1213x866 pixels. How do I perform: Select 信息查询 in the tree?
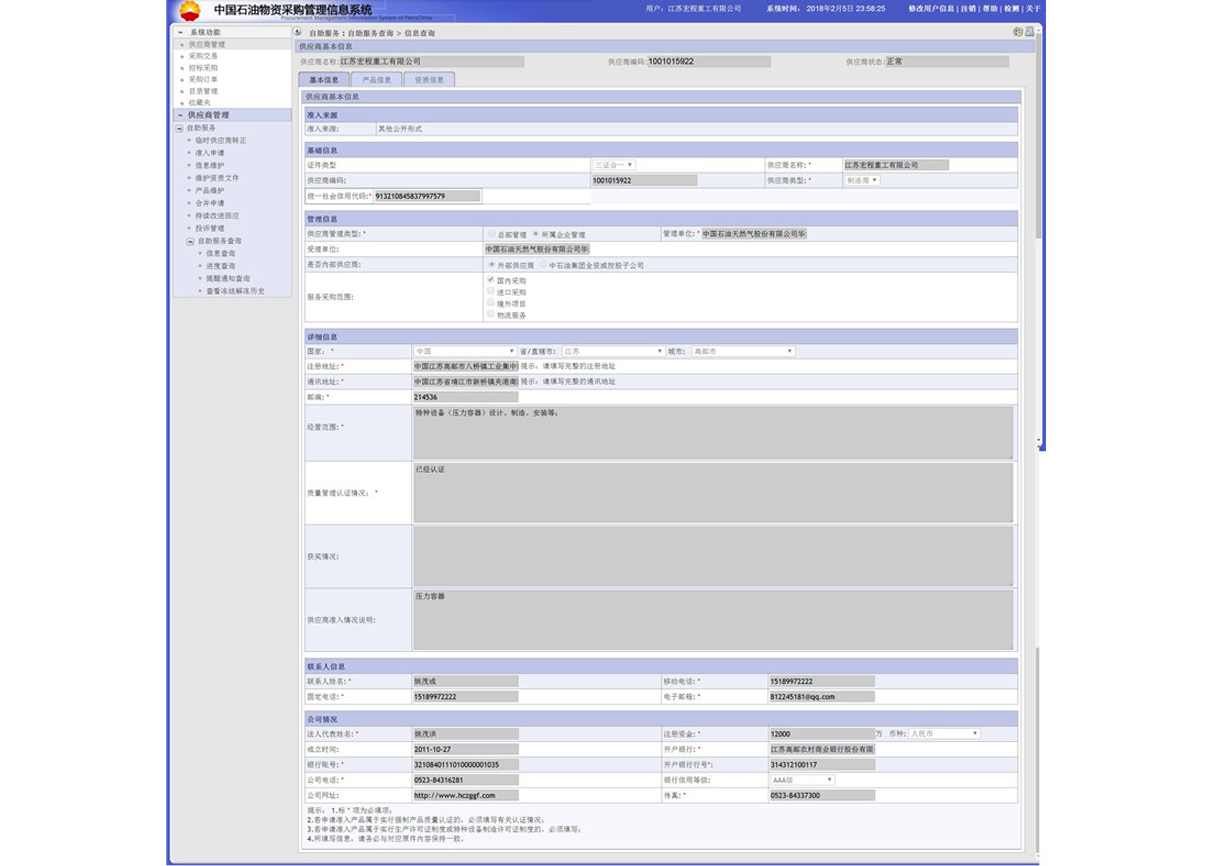pos(221,254)
